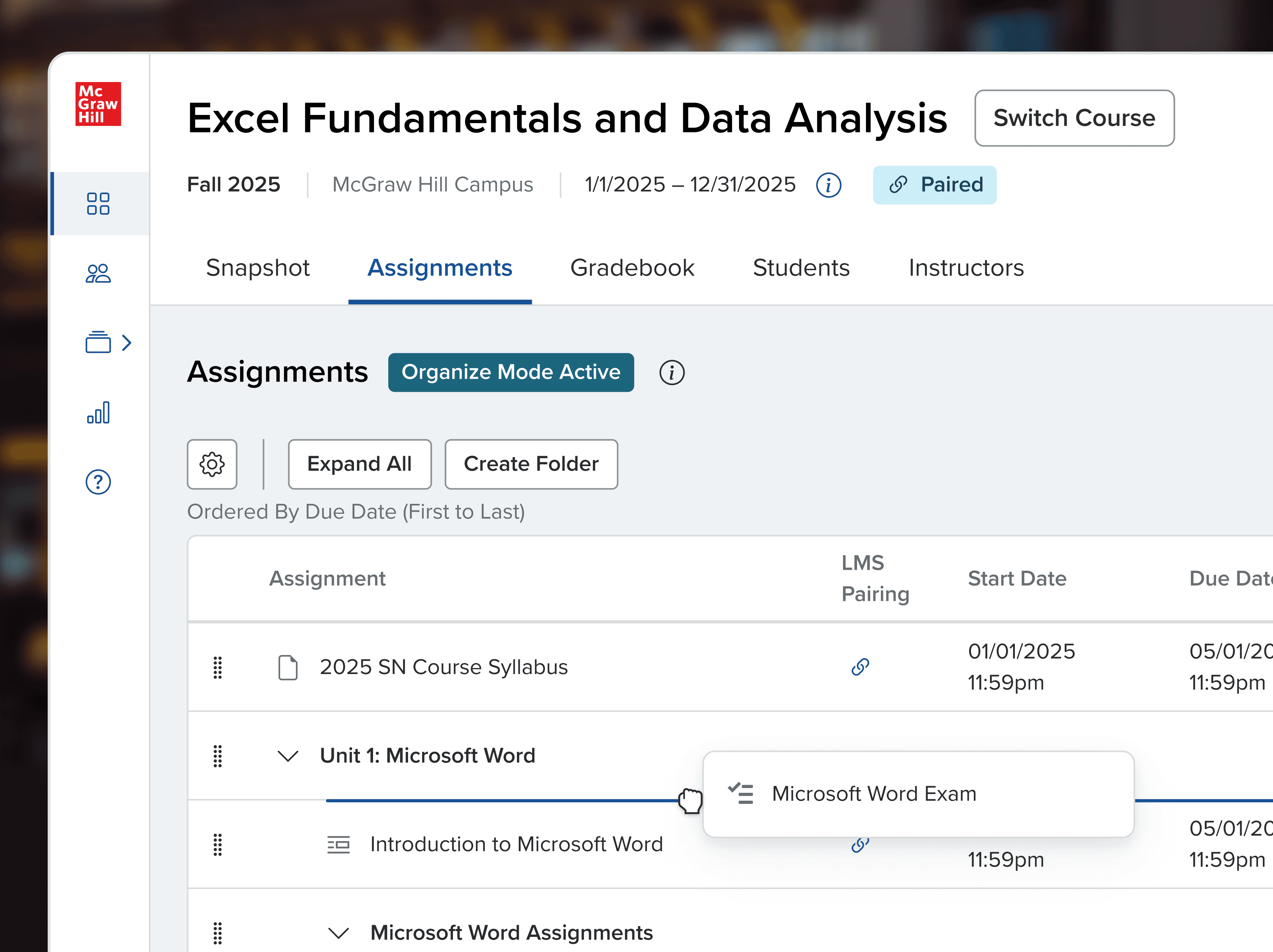The height and width of the screenshot is (952, 1273).
Task: Click info icon next to course dates
Action: click(x=828, y=185)
